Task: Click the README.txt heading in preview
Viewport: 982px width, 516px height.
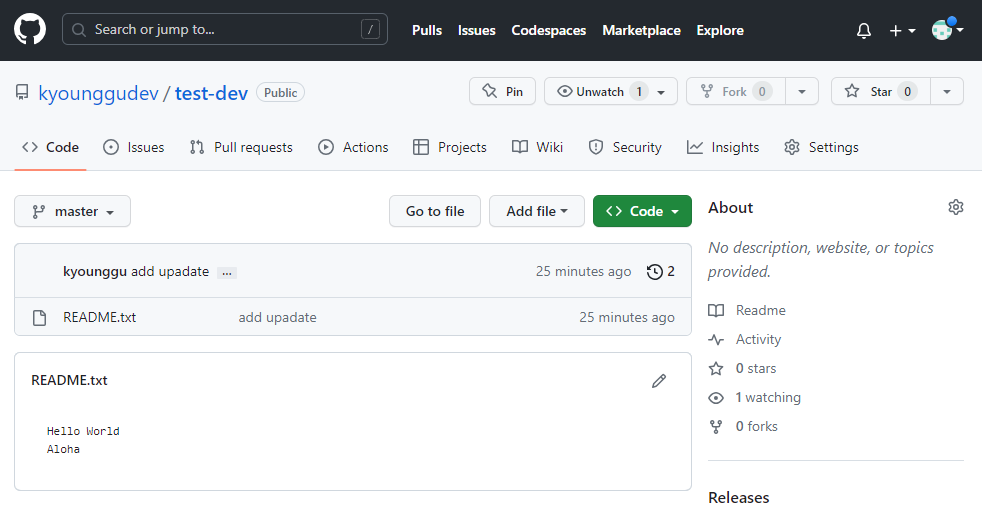Action: 70,380
